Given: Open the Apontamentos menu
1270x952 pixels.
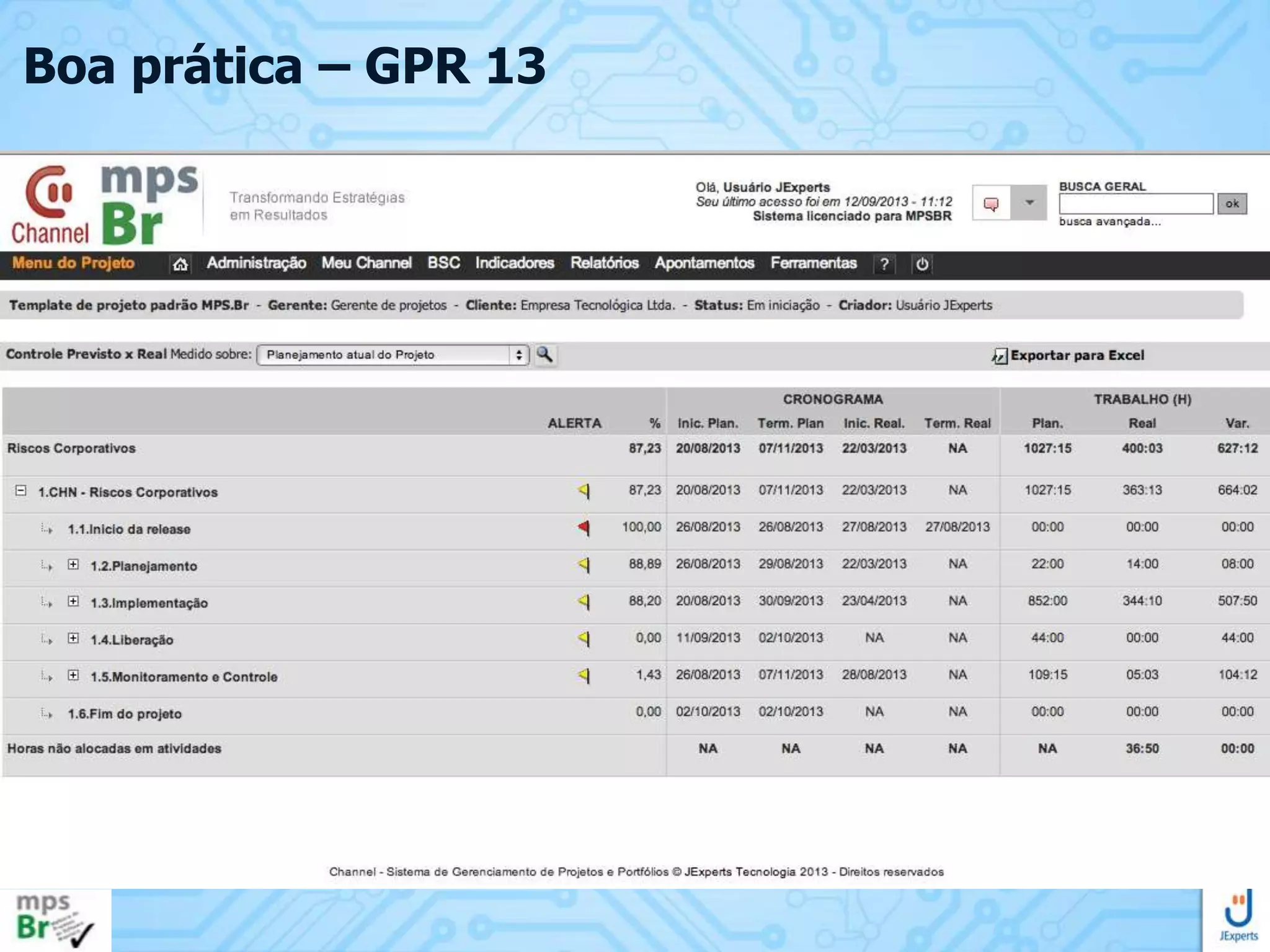Looking at the screenshot, I should pos(704,263).
